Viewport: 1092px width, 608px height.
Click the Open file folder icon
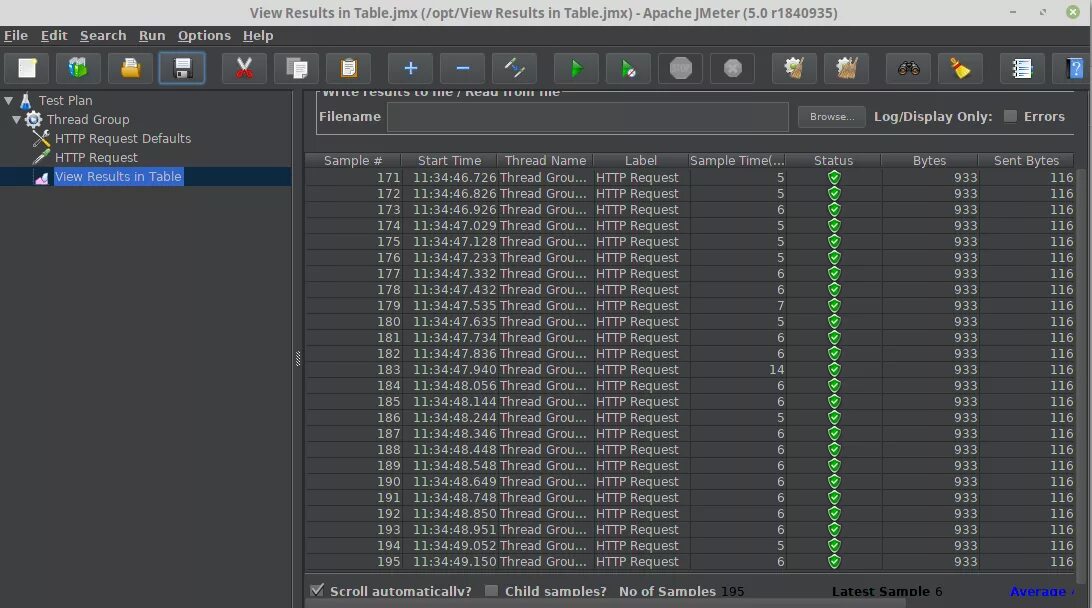[x=130, y=68]
